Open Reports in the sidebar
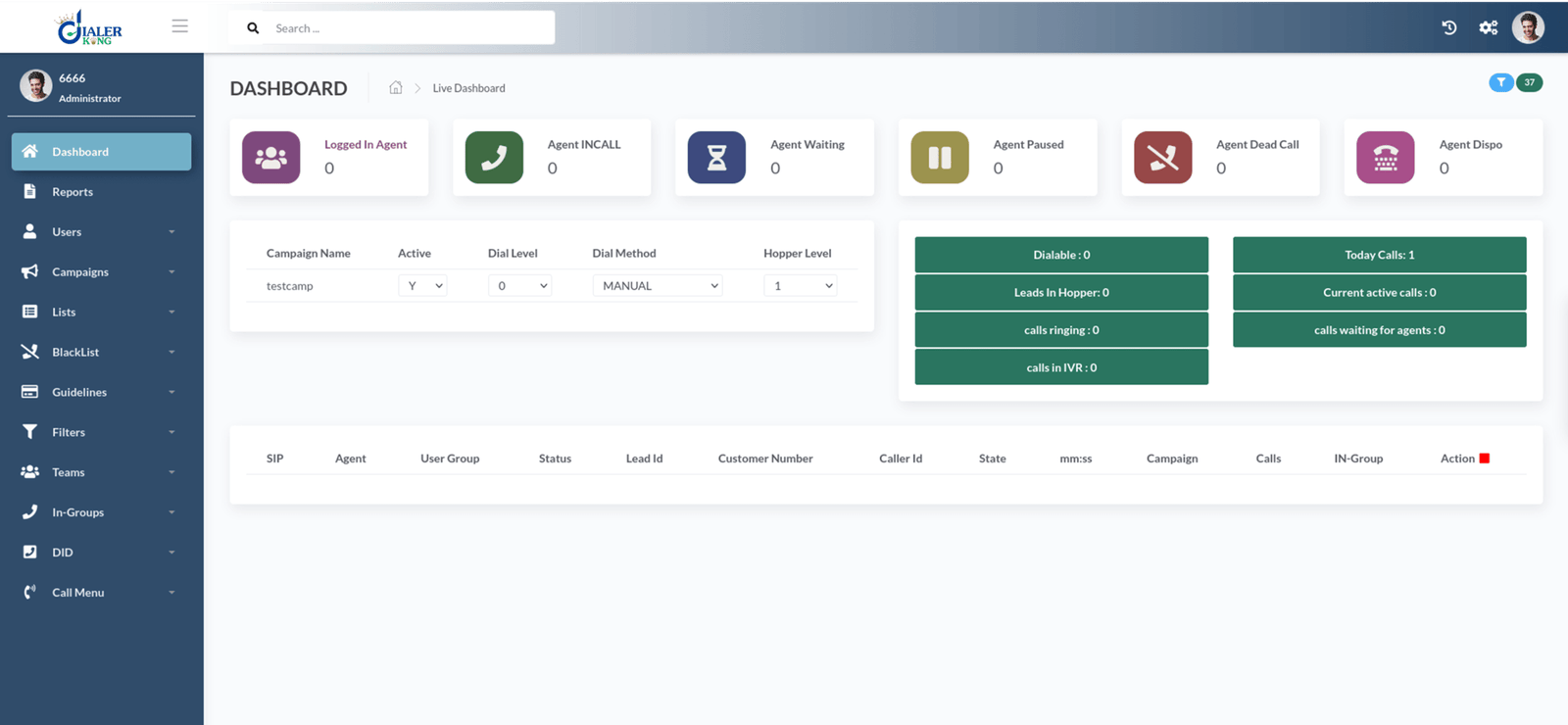Viewport: 1568px width, 725px height. click(73, 192)
